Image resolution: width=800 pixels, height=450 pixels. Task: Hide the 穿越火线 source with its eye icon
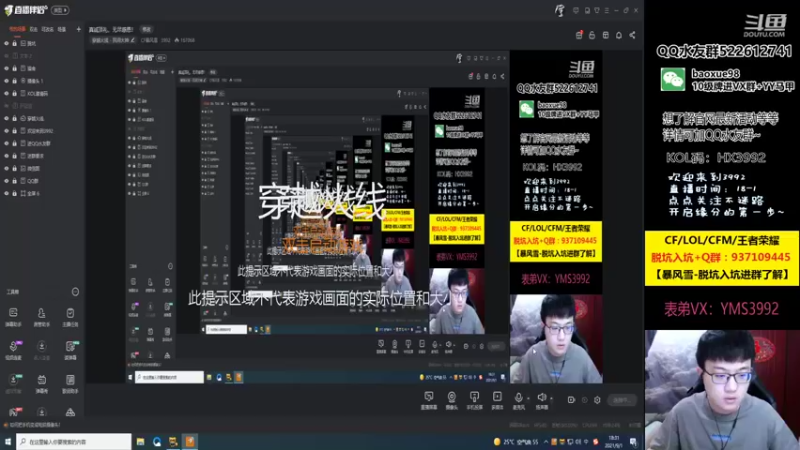(7, 118)
